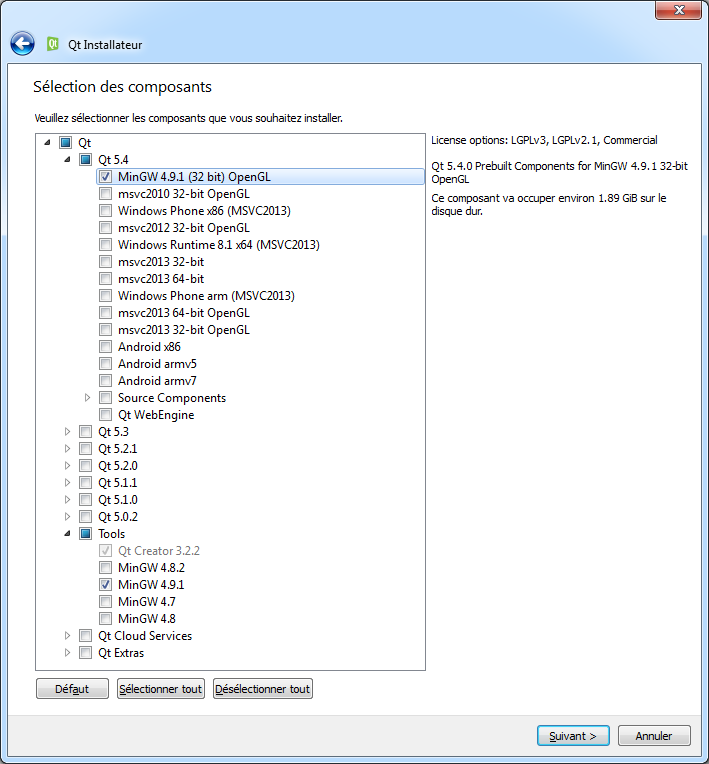Check Windows Runtime 8.1 x64 (MSVC2013)

coord(105,245)
